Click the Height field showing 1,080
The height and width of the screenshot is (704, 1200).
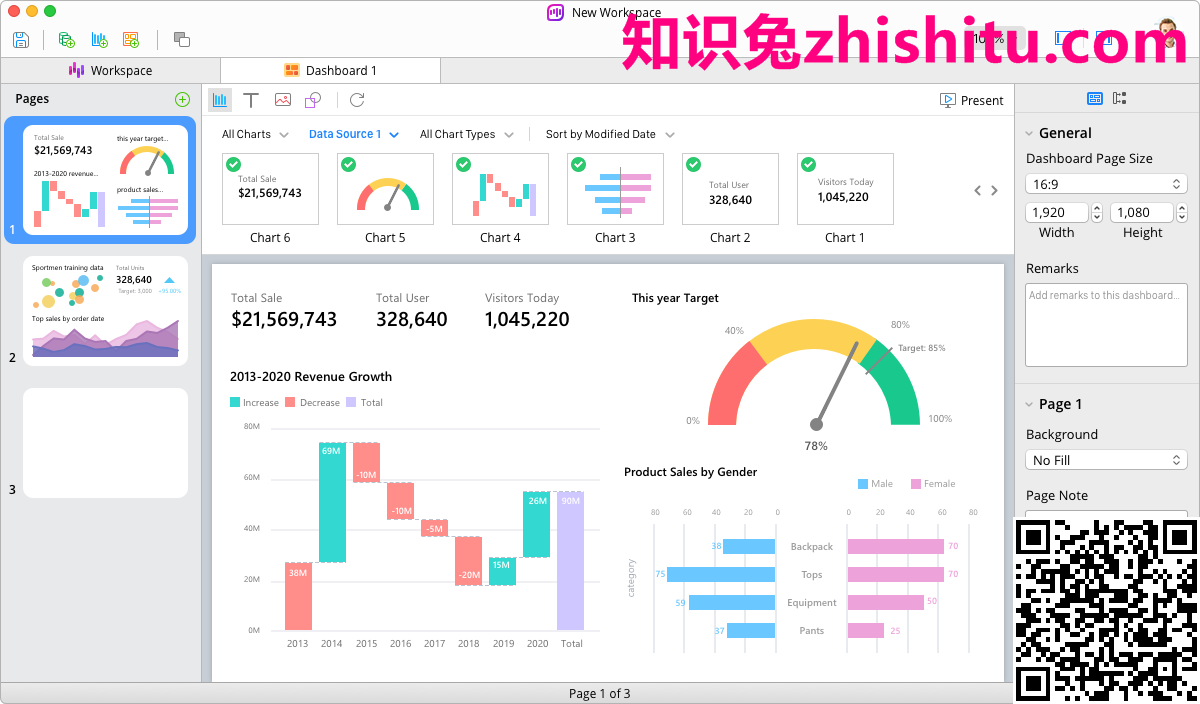[x=1143, y=213]
